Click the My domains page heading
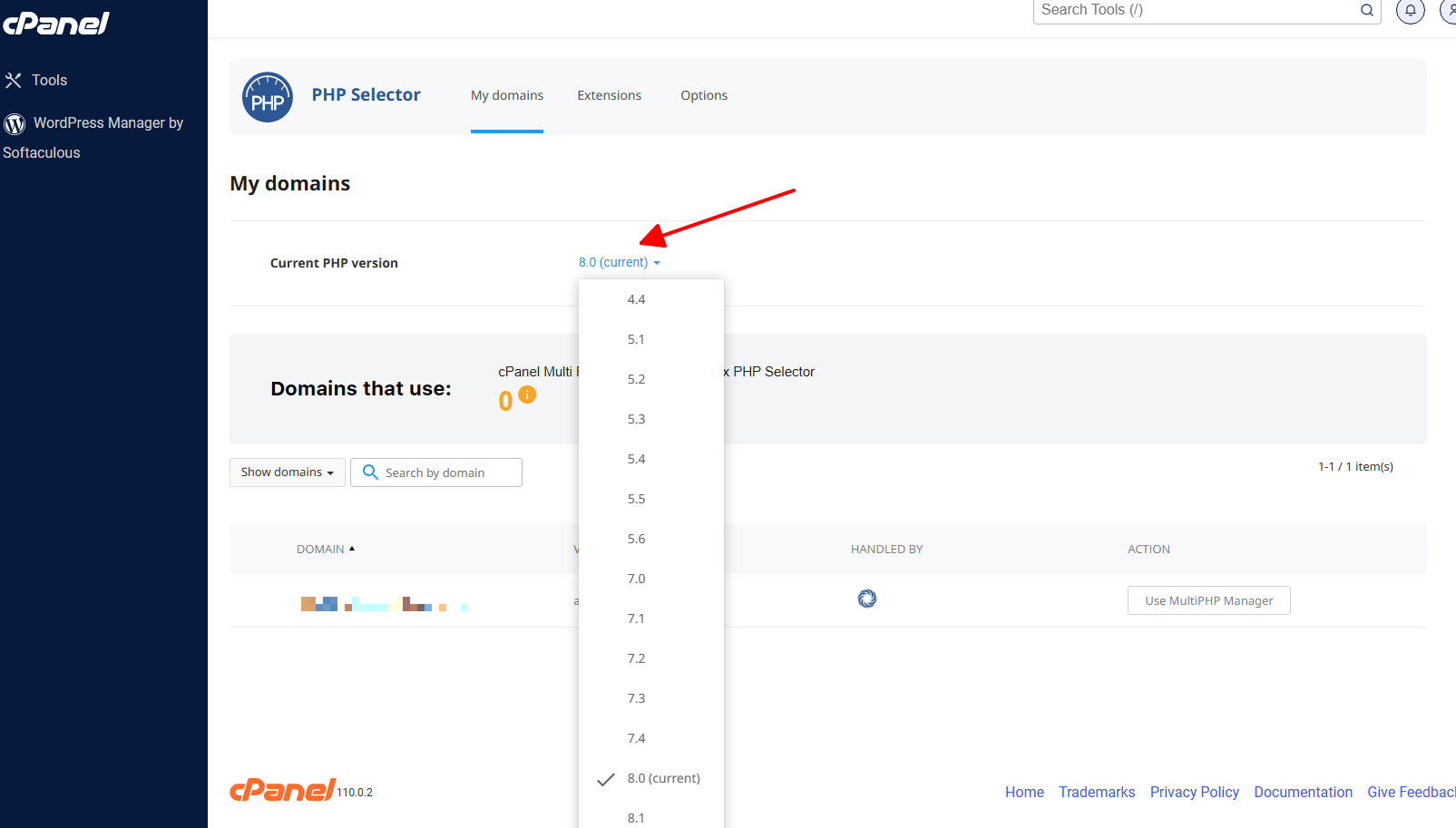Viewport: 1456px width, 828px height. point(290,184)
